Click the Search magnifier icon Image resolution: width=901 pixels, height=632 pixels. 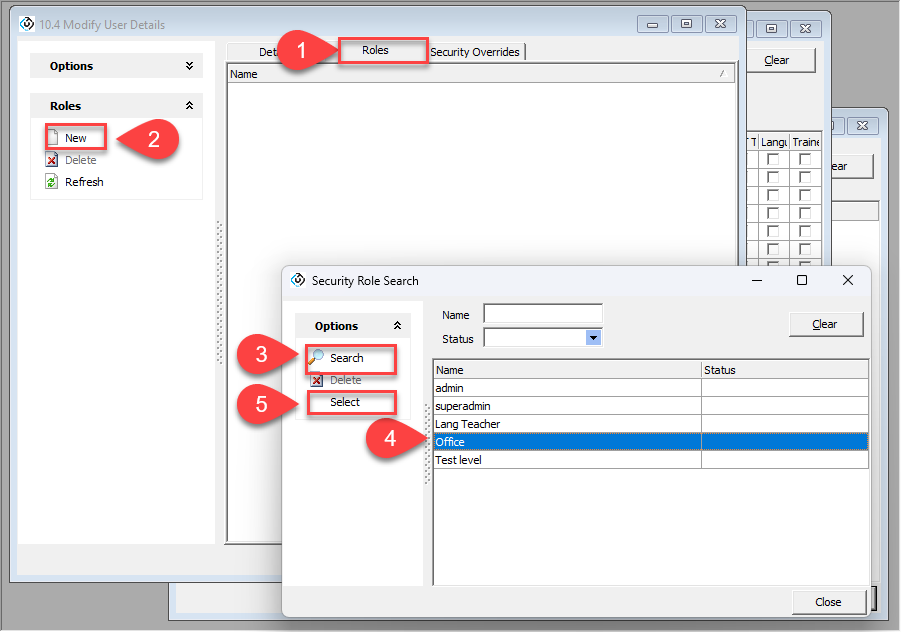pos(317,357)
